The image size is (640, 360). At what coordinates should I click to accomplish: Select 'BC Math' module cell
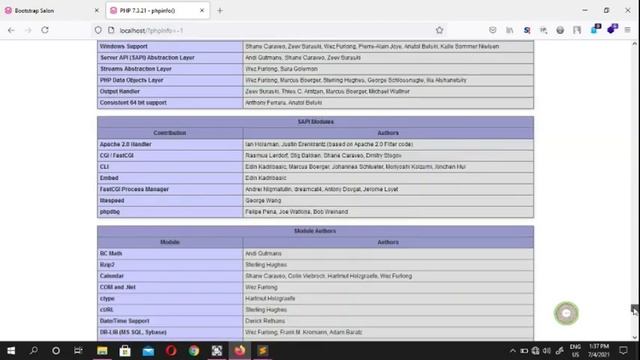tap(170, 253)
